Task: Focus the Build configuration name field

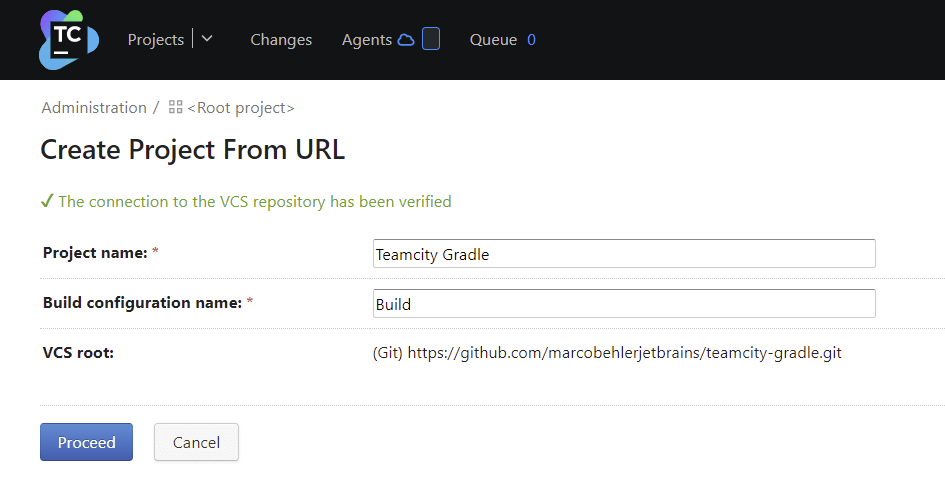Action: (623, 304)
